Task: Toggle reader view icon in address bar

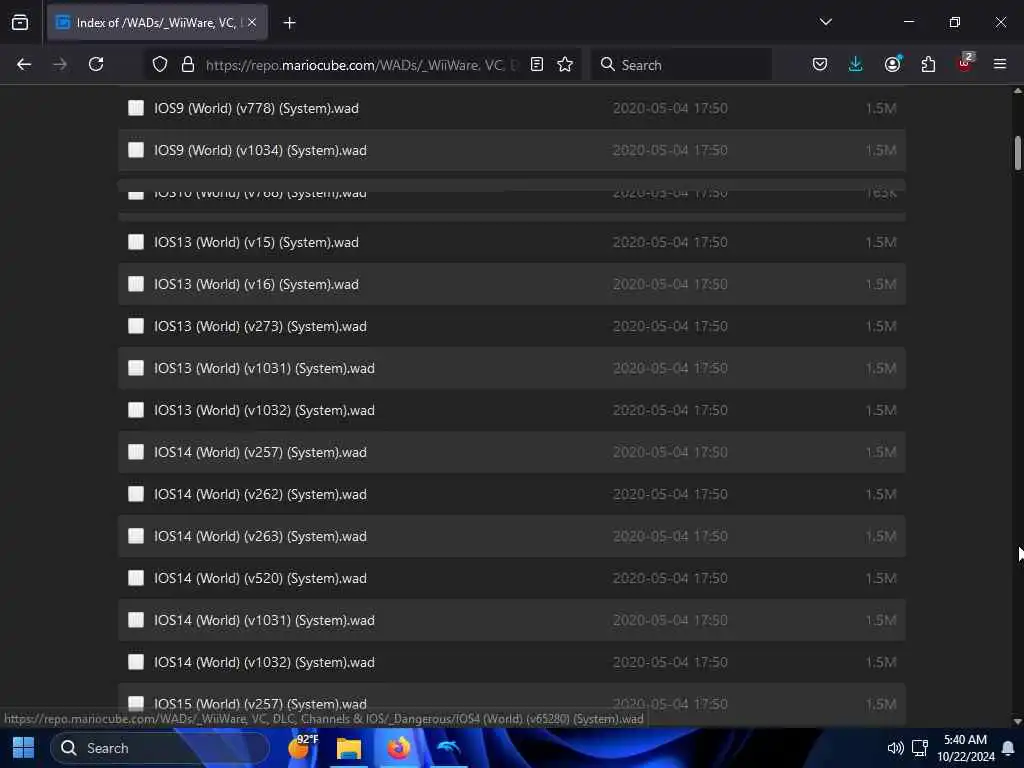Action: (x=537, y=64)
